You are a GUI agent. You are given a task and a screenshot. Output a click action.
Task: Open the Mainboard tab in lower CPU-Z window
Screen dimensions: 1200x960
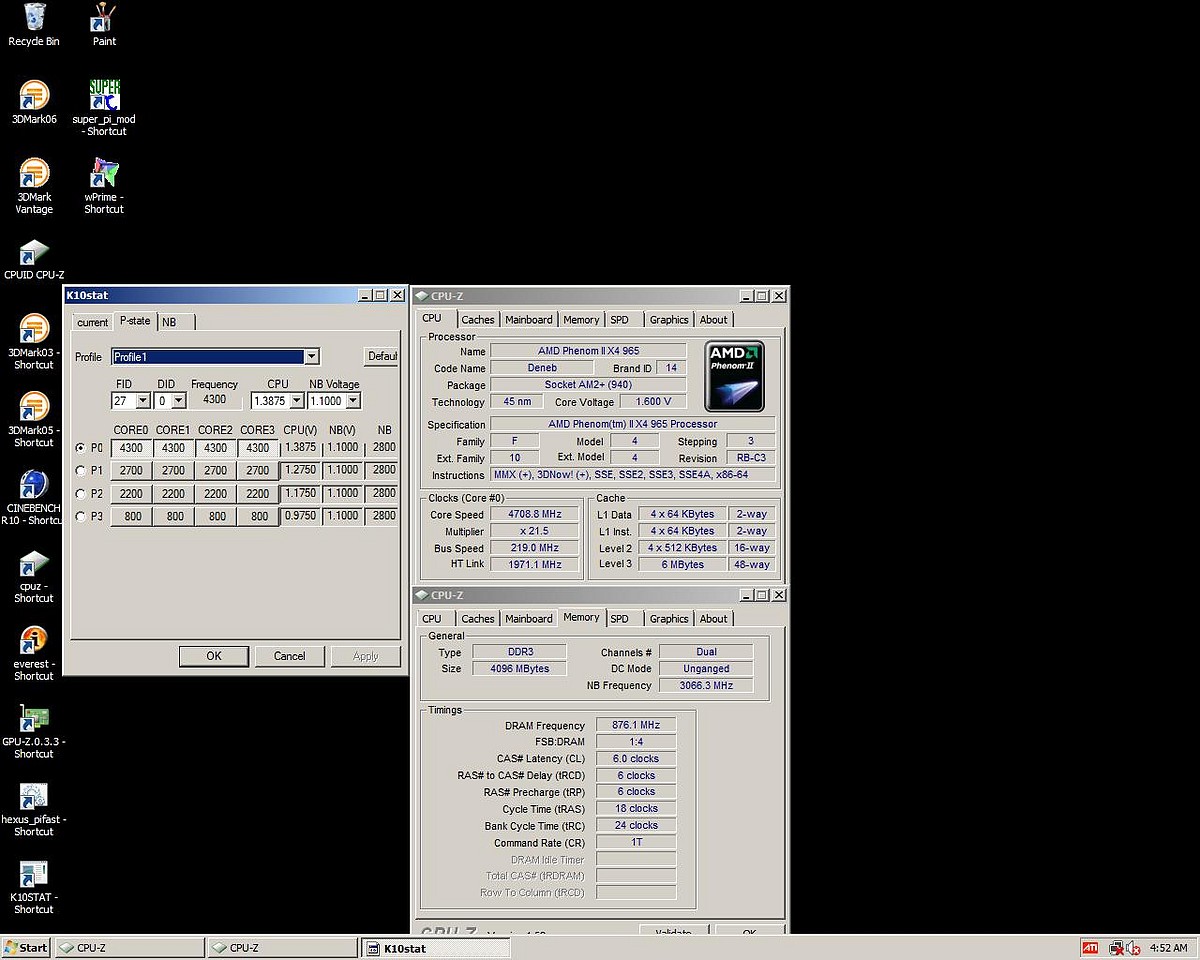click(x=528, y=619)
